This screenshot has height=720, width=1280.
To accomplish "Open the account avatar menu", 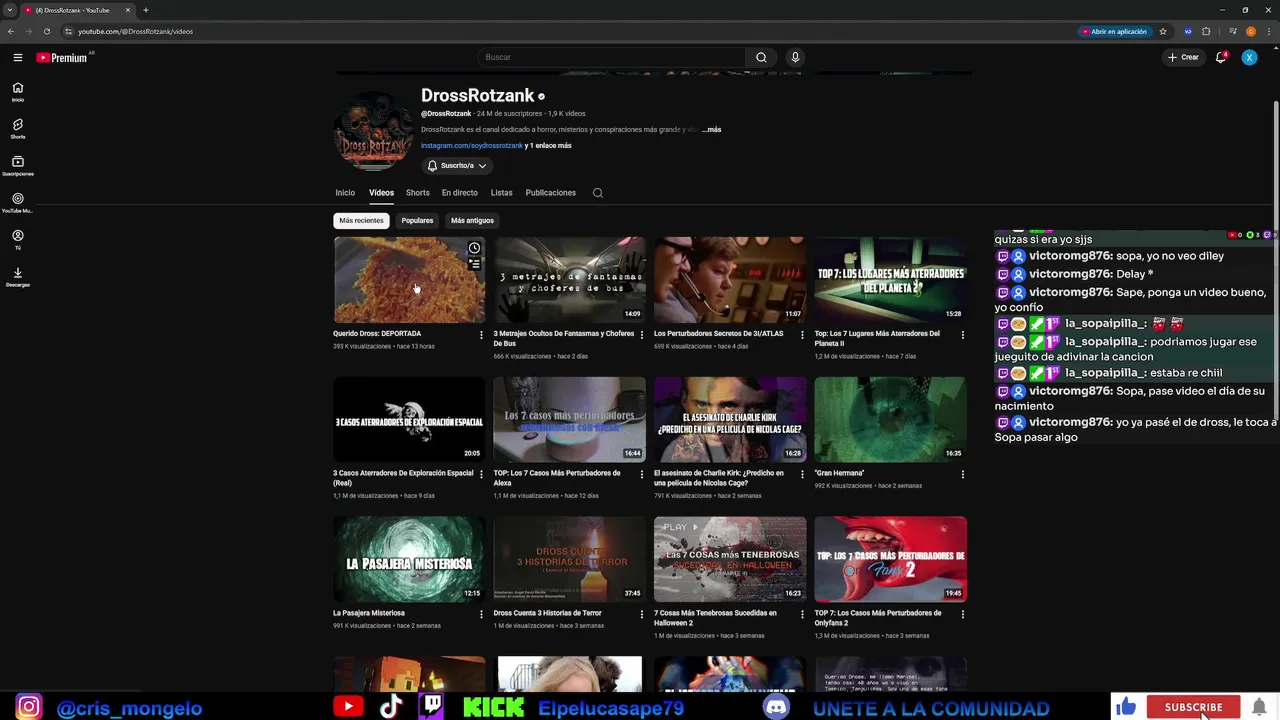I will 1249,57.
